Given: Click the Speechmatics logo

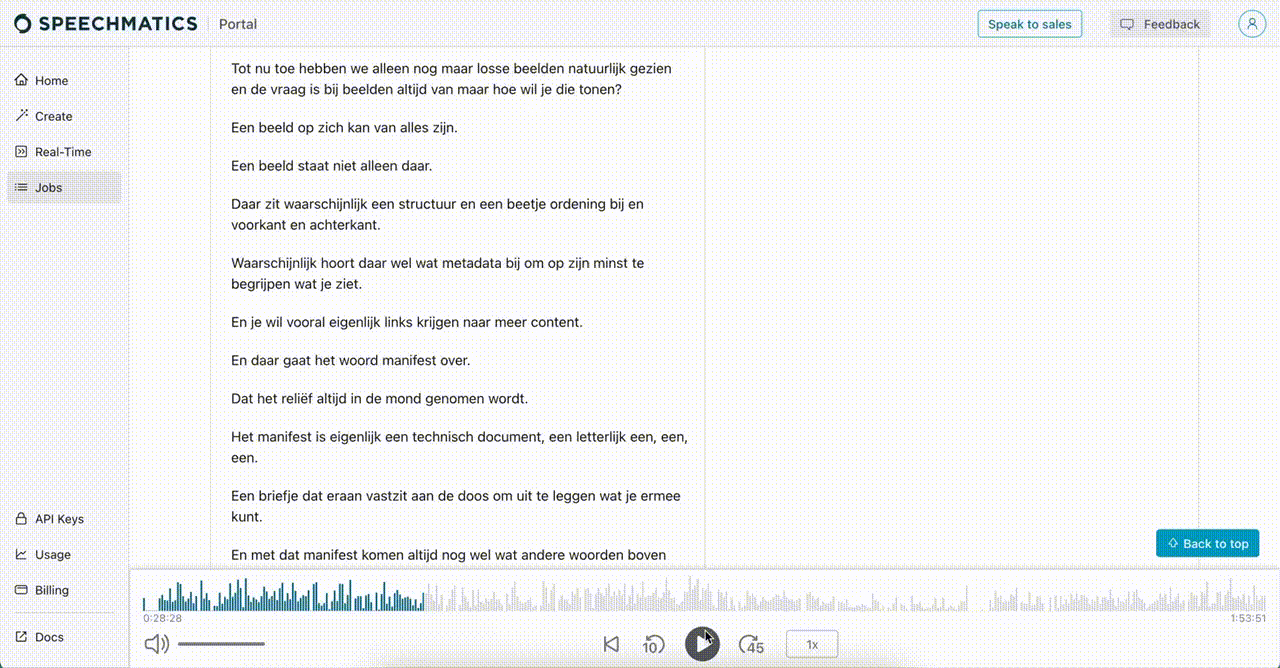Looking at the screenshot, I should click(x=106, y=24).
